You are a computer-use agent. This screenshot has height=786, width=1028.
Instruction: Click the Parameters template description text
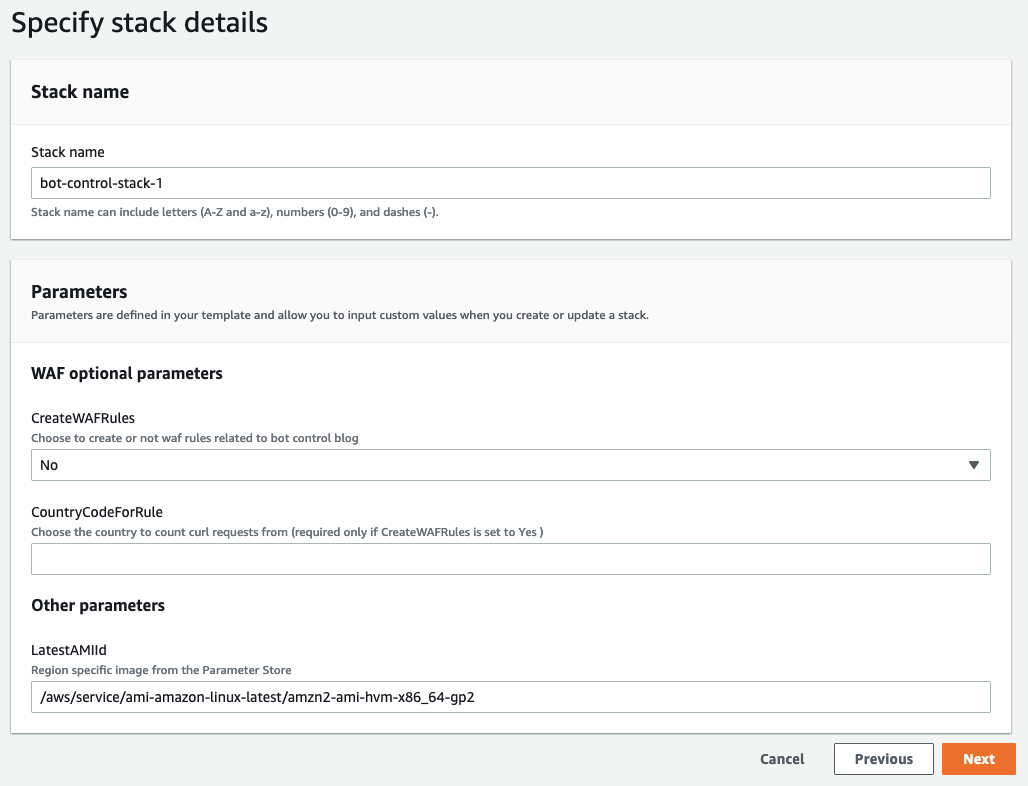click(340, 315)
